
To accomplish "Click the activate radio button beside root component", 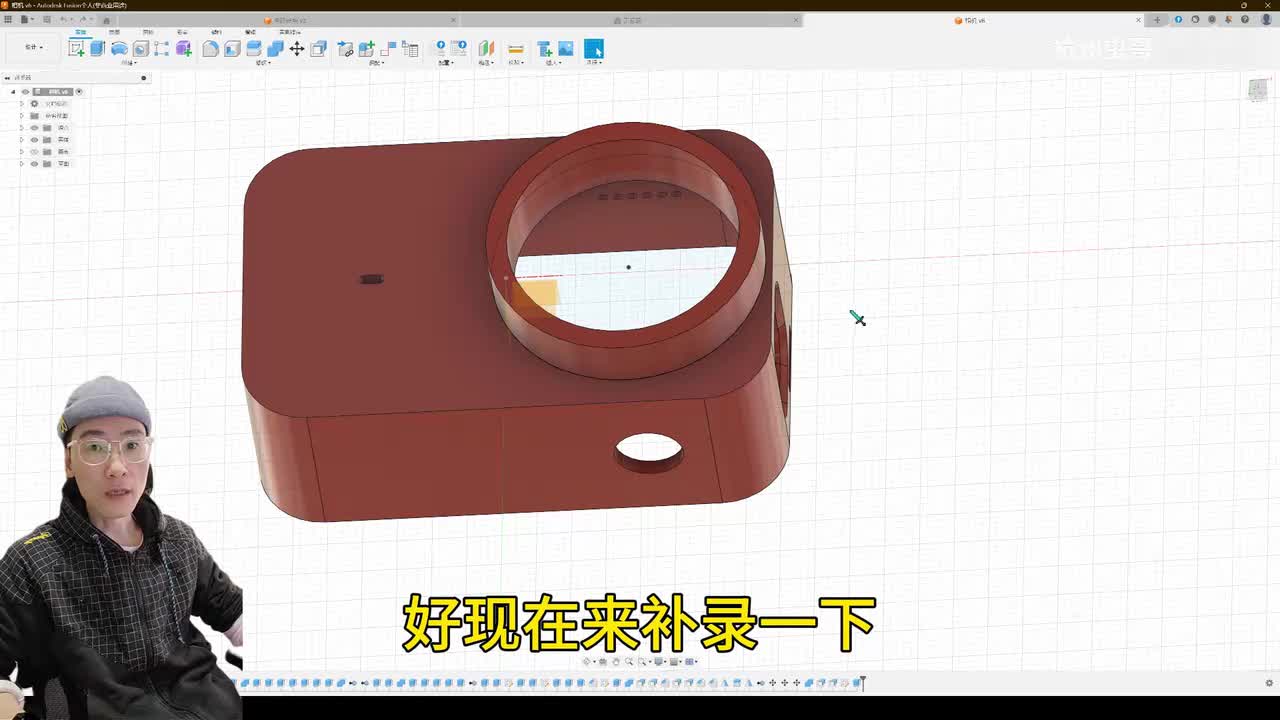I will point(79,92).
